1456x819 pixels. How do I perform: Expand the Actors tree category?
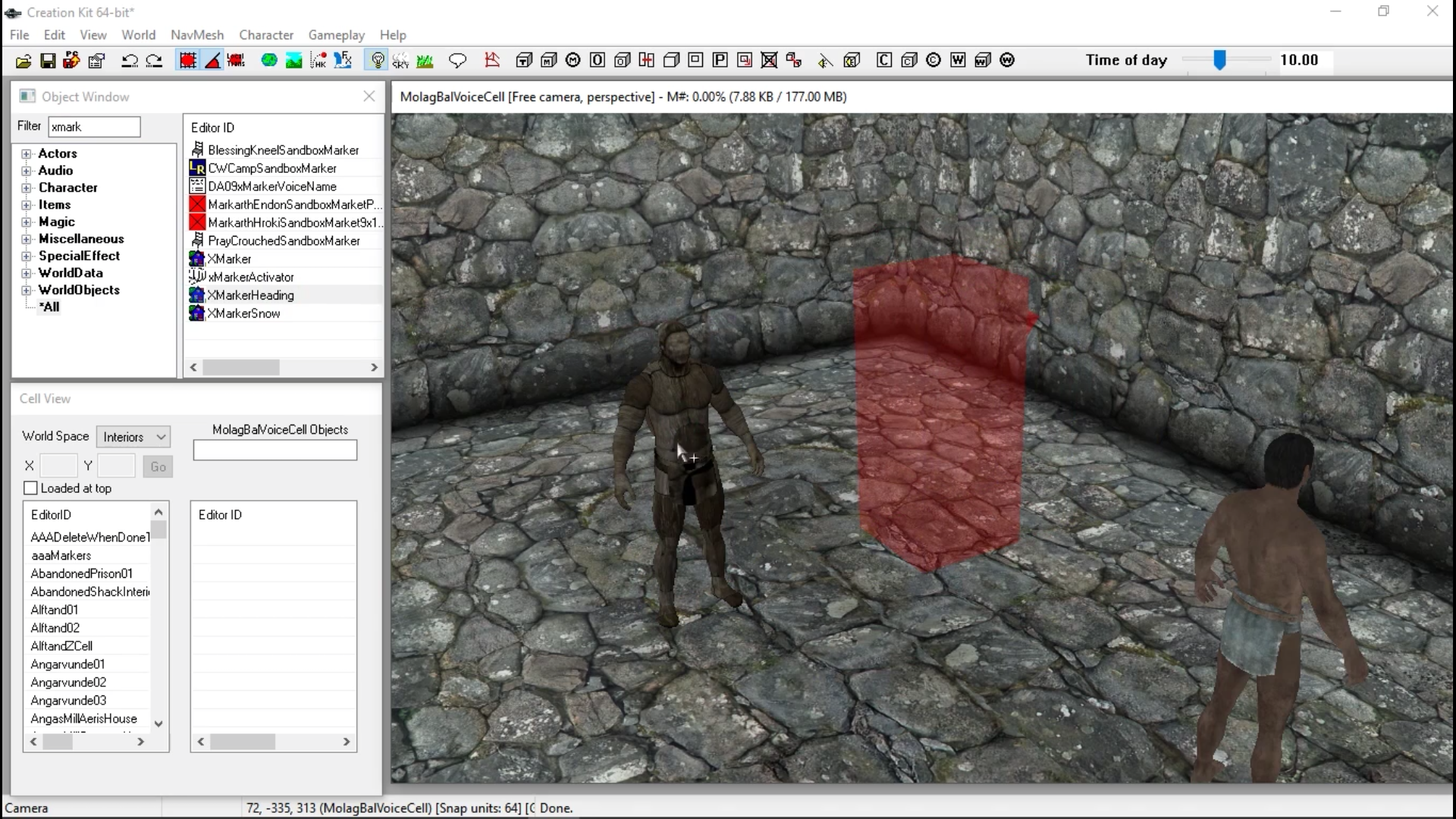coord(27,154)
